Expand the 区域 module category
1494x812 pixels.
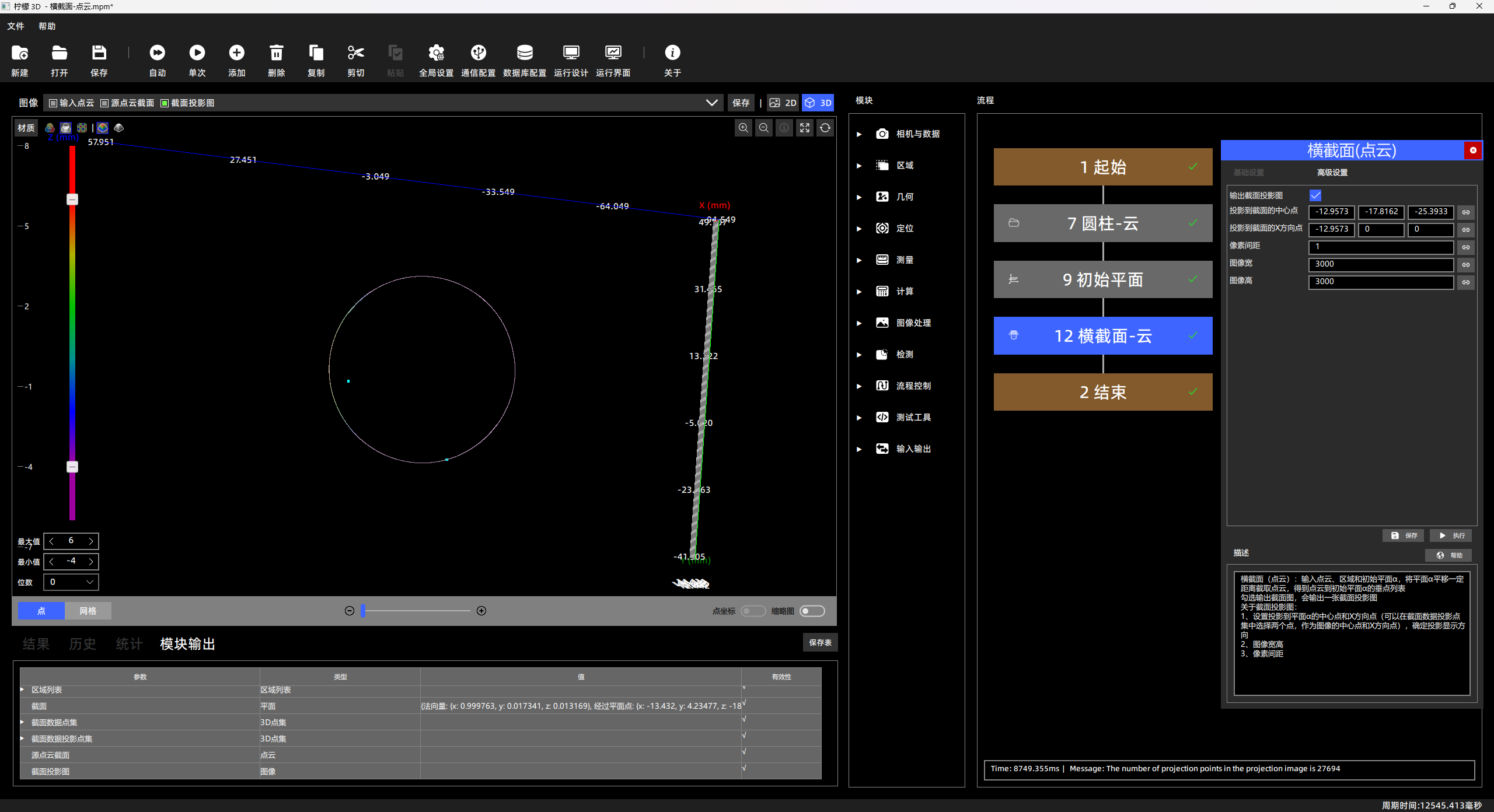(x=859, y=166)
